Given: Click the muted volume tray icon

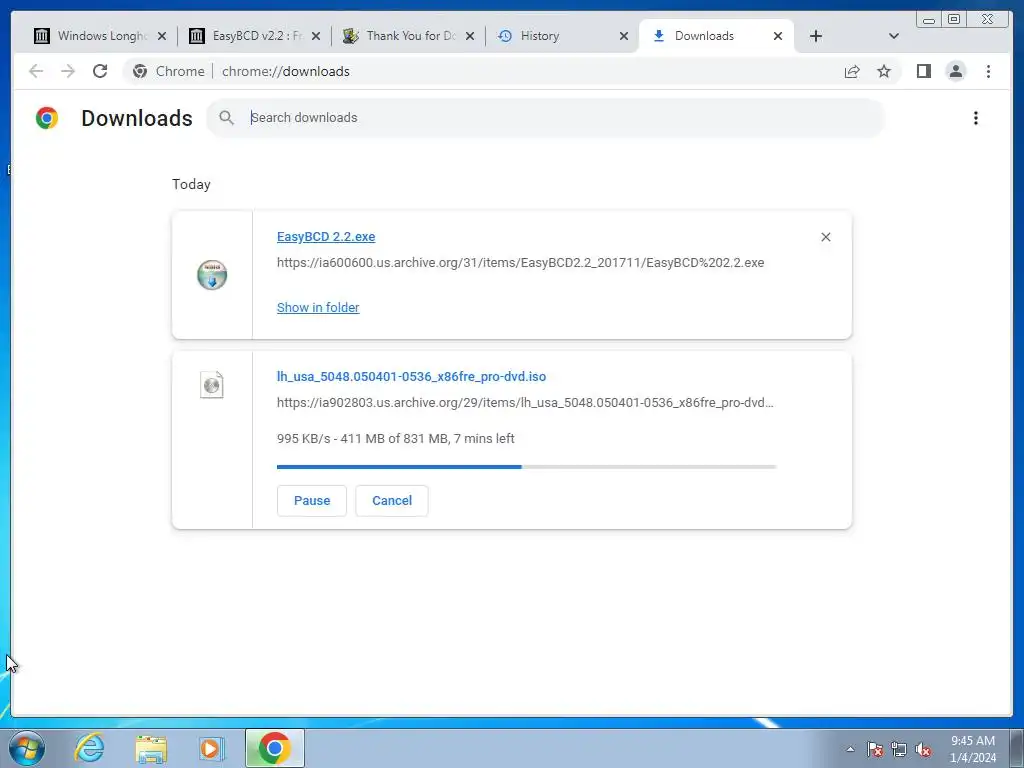Looking at the screenshot, I should (x=923, y=750).
